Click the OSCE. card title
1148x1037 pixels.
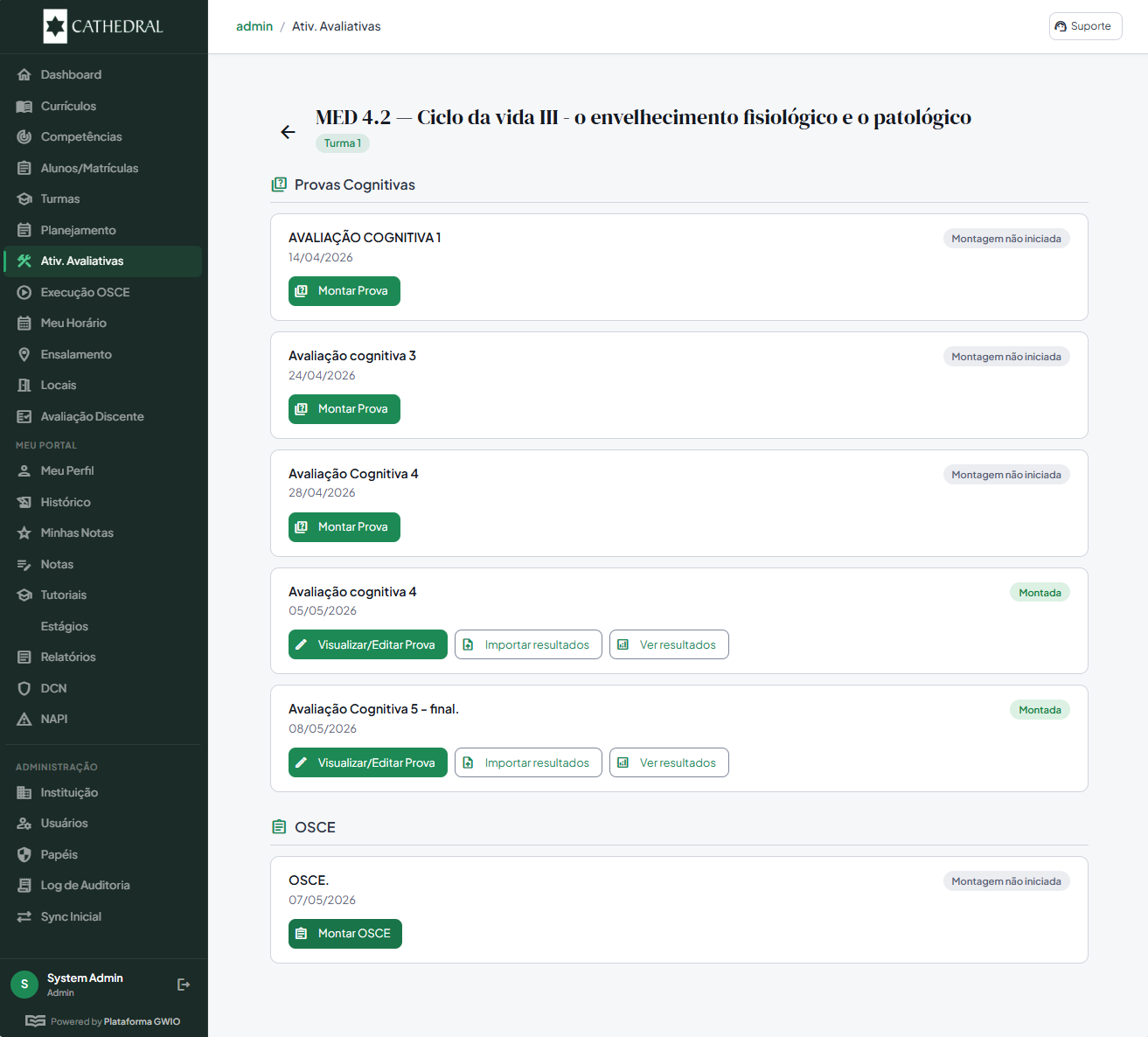point(309,880)
